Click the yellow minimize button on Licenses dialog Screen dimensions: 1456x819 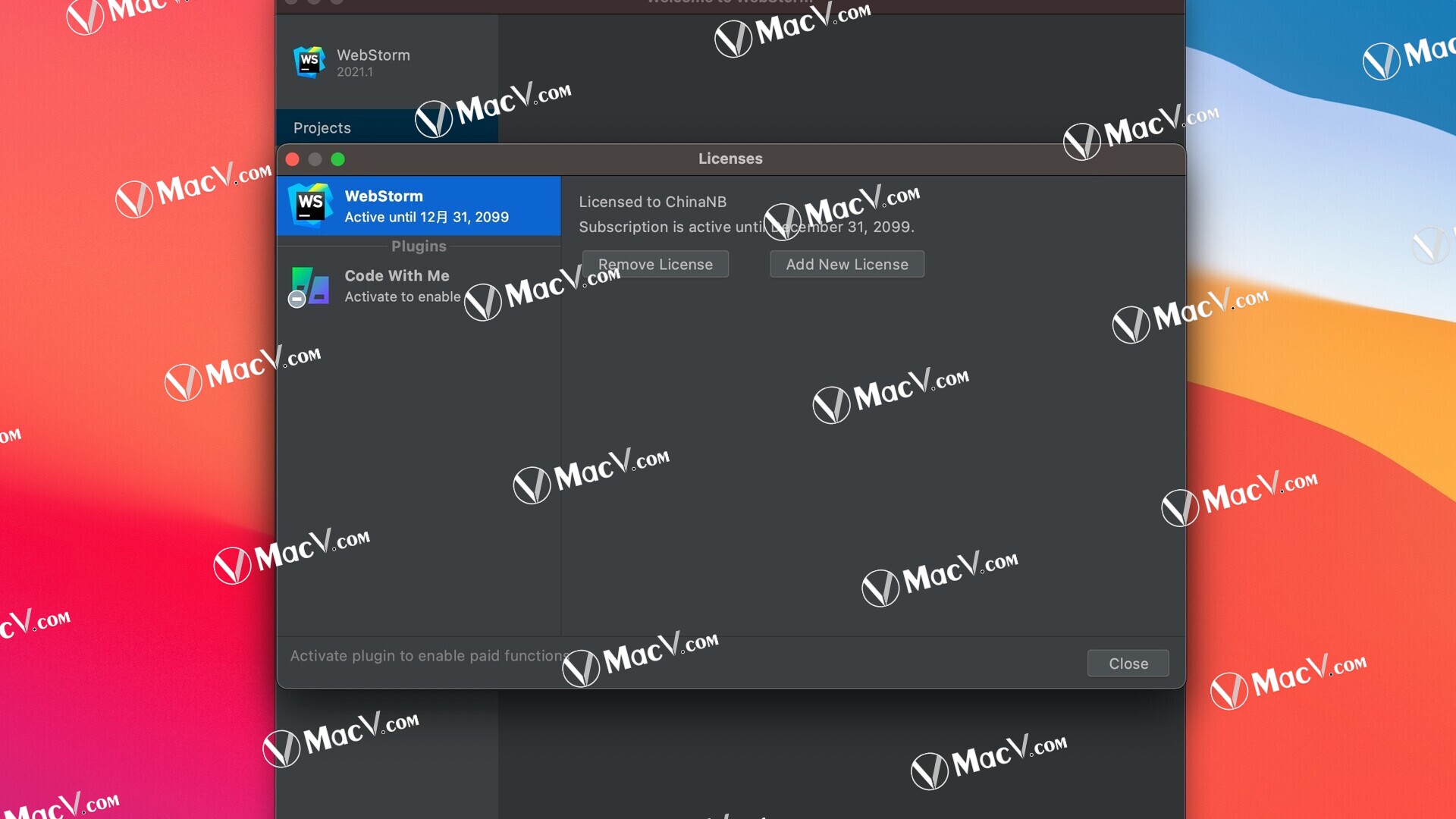coord(315,159)
